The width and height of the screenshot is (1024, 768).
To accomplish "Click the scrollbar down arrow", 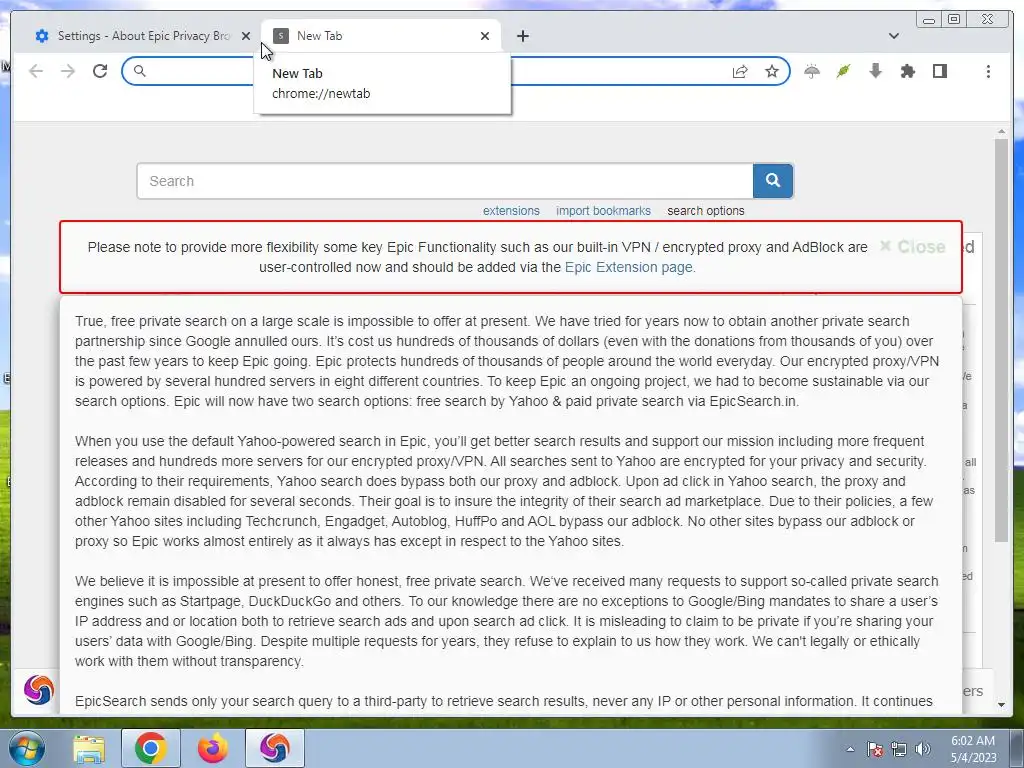I will 1001,705.
